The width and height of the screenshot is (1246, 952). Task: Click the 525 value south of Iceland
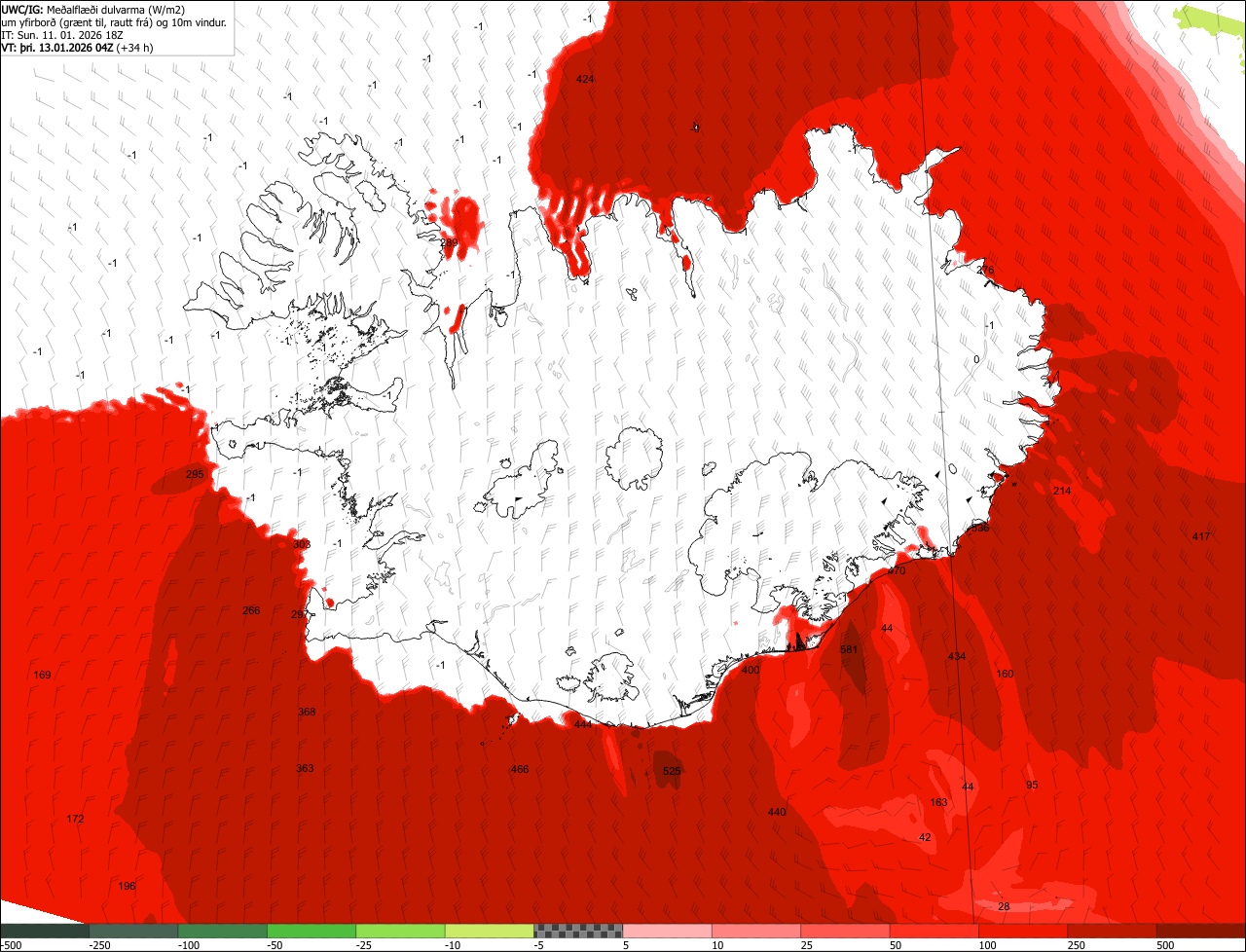[x=672, y=771]
